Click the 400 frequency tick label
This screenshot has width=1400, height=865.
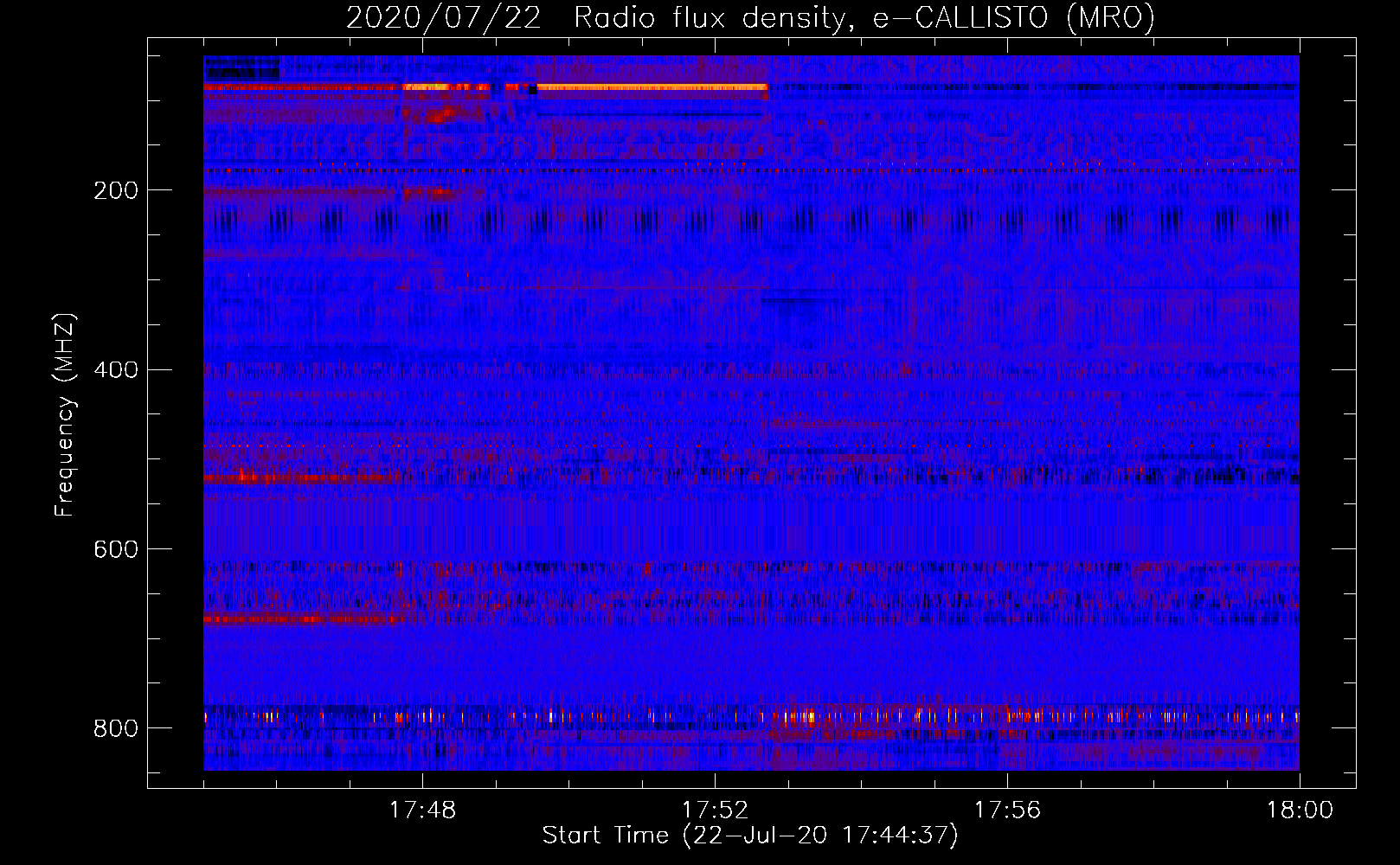116,370
